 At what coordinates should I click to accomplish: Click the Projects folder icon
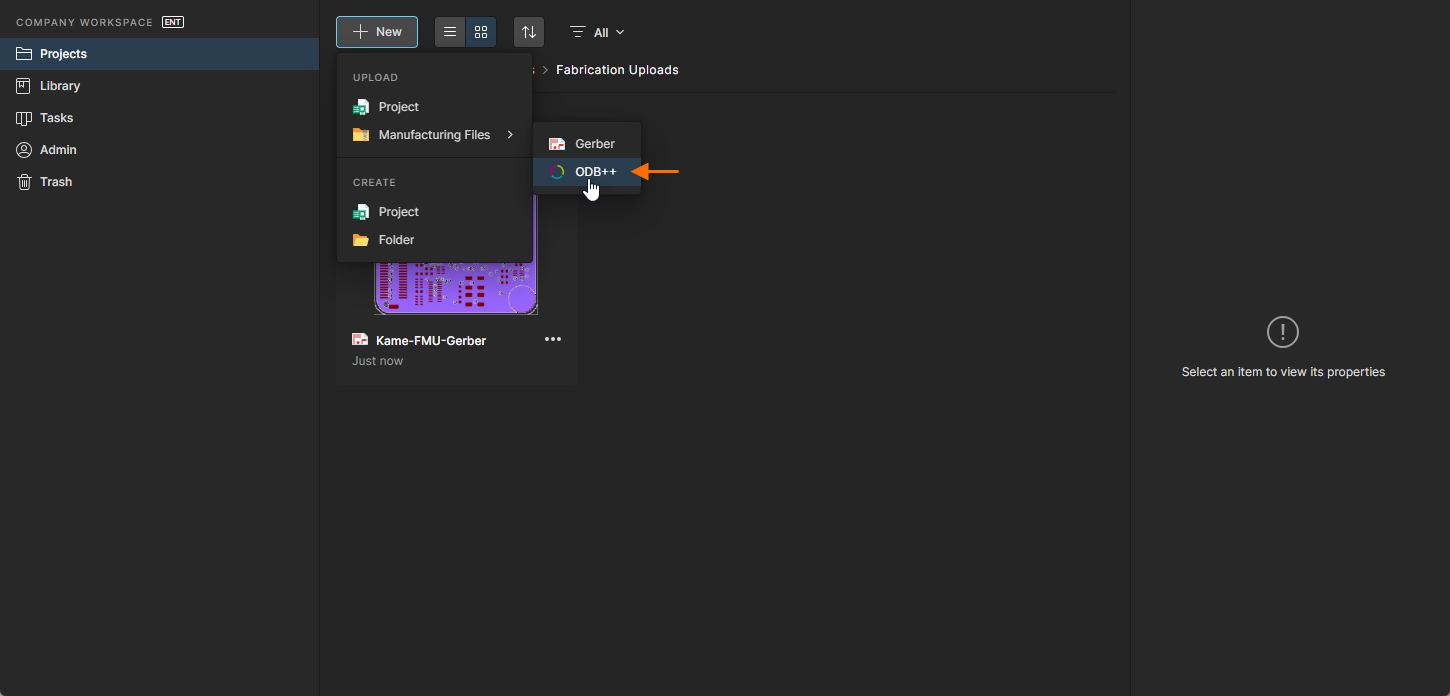pyautogui.click(x=24, y=54)
